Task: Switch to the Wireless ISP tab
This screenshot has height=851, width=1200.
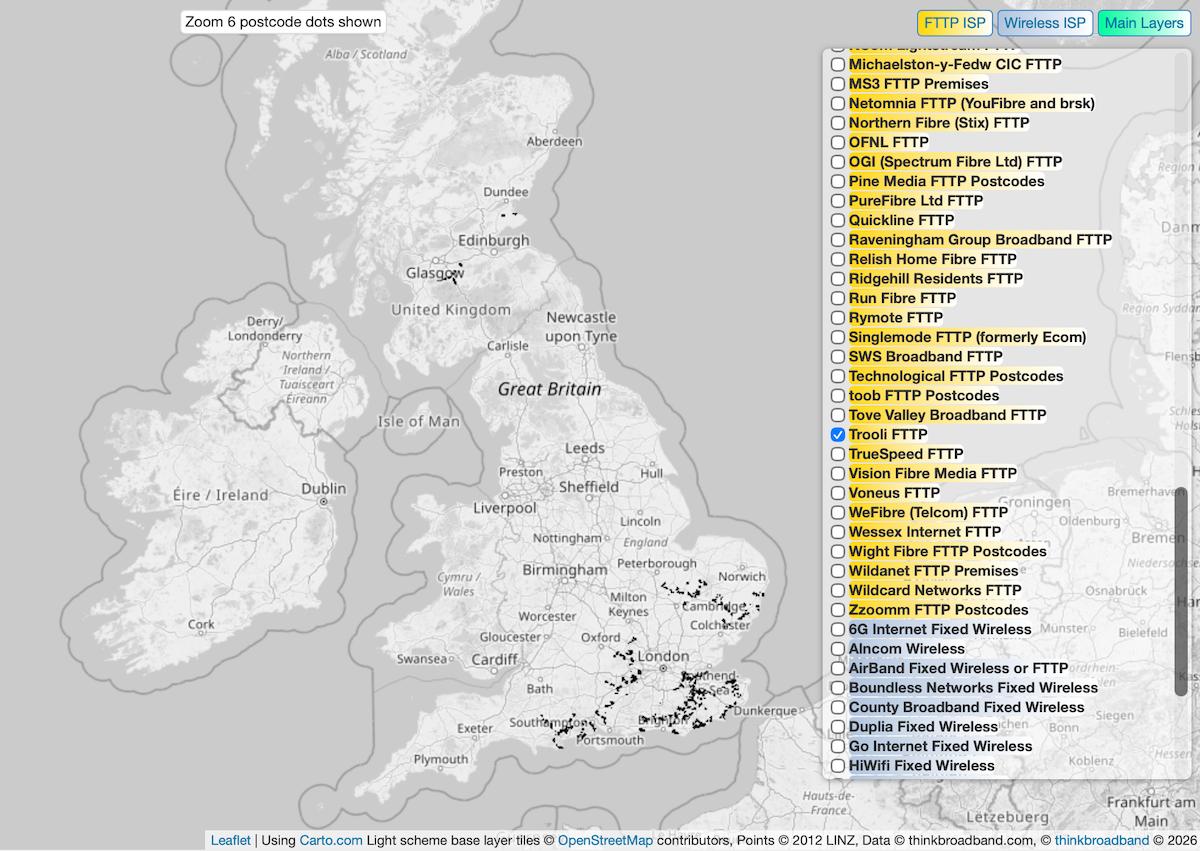Action: (1045, 22)
